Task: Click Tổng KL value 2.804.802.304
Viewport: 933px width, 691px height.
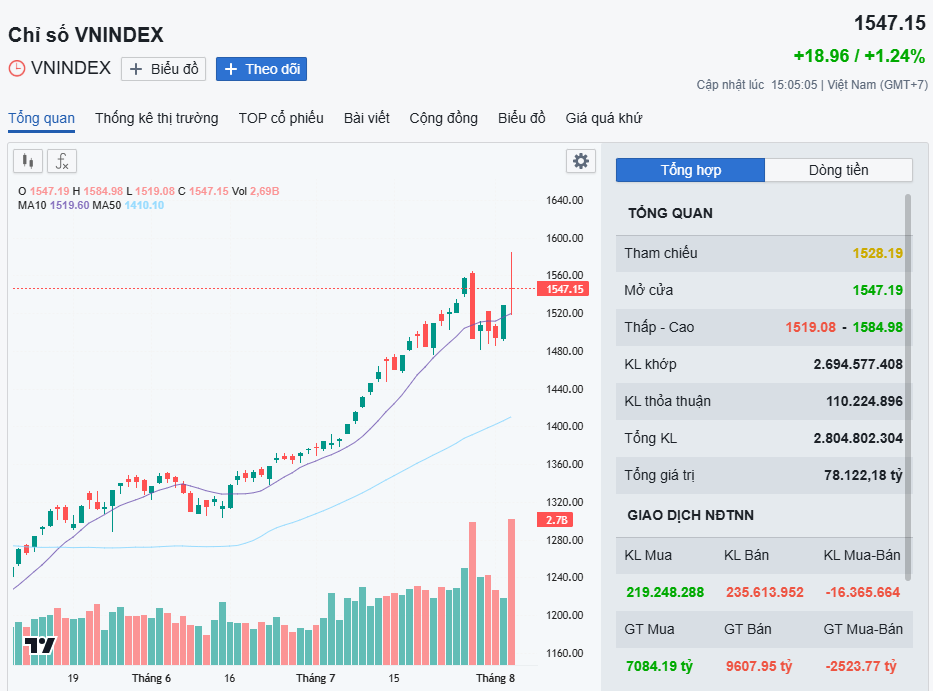Action: 858,438
